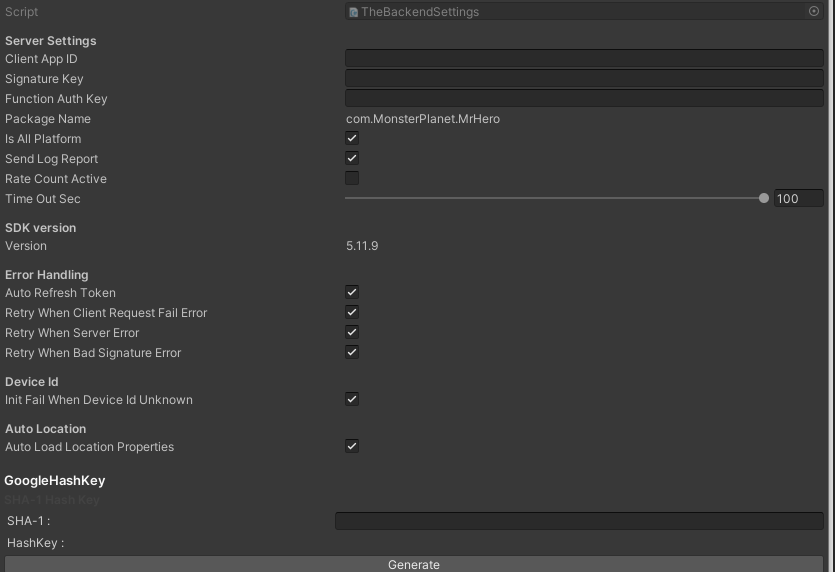The height and width of the screenshot is (572, 835).
Task: Disable Retry When Server Error
Action: (352, 332)
